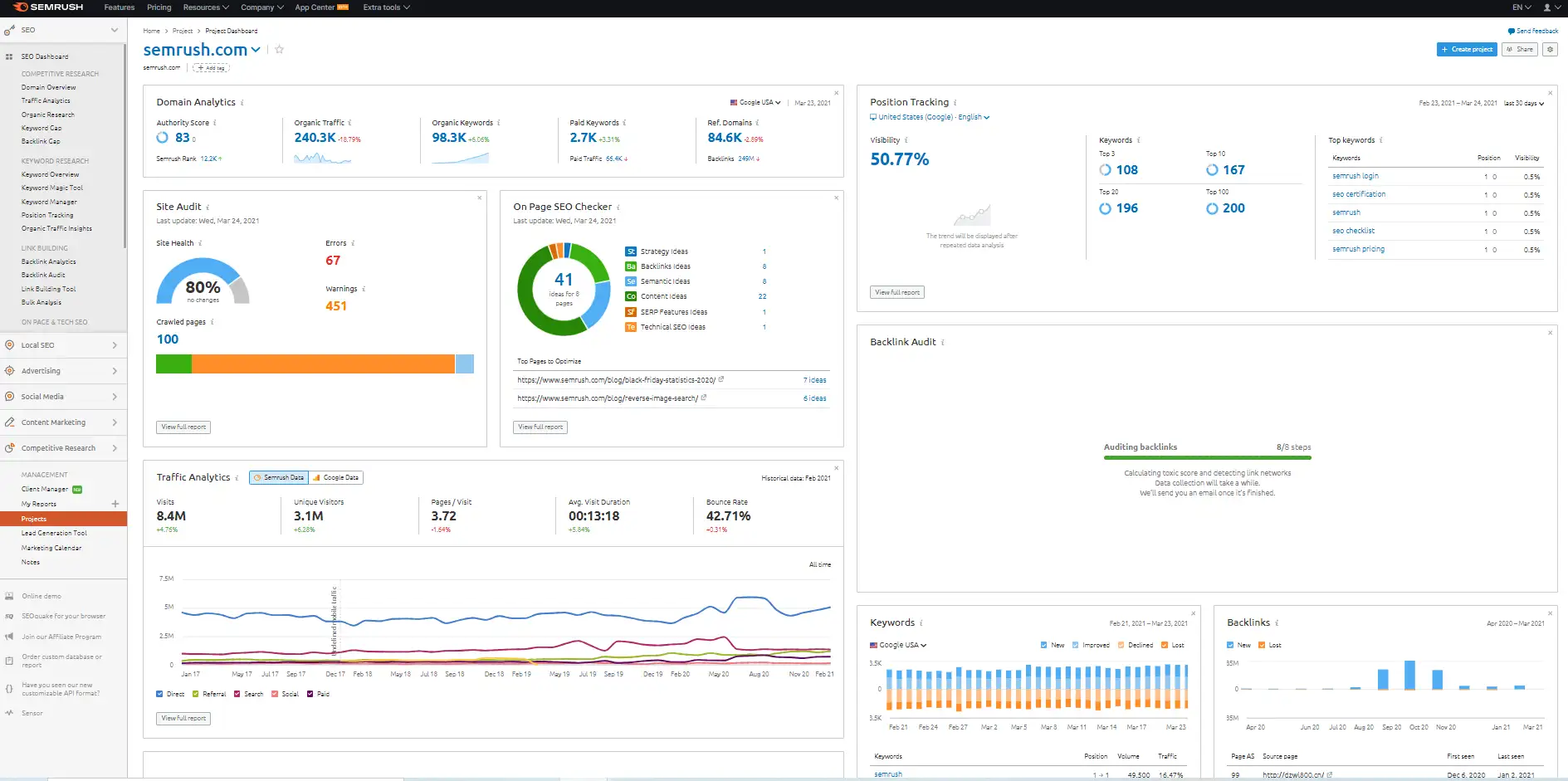This screenshot has height=781, width=1568.
Task: Close the Site Audit widget
Action: tap(480, 198)
